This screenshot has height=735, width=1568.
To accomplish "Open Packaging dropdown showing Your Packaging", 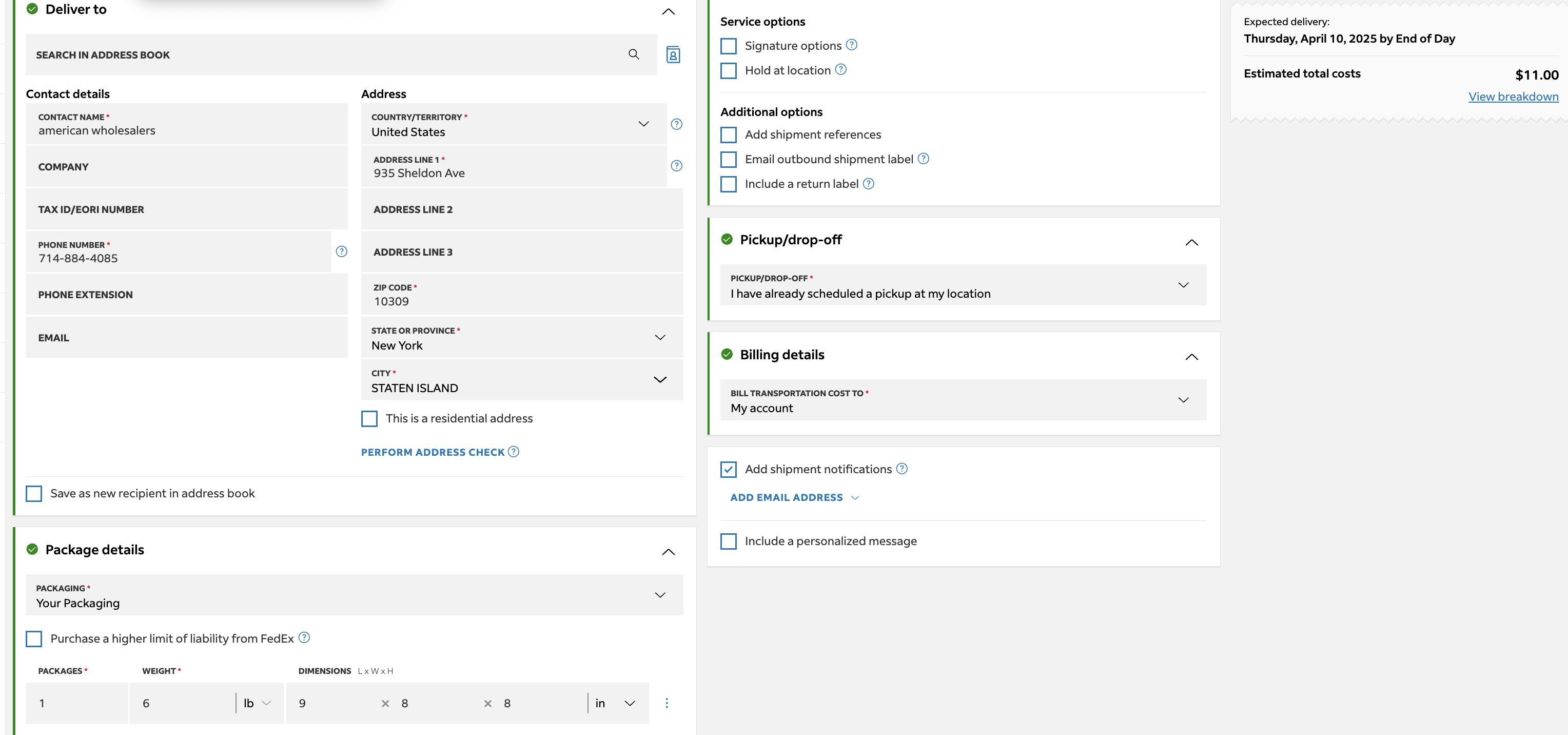I will (354, 595).
